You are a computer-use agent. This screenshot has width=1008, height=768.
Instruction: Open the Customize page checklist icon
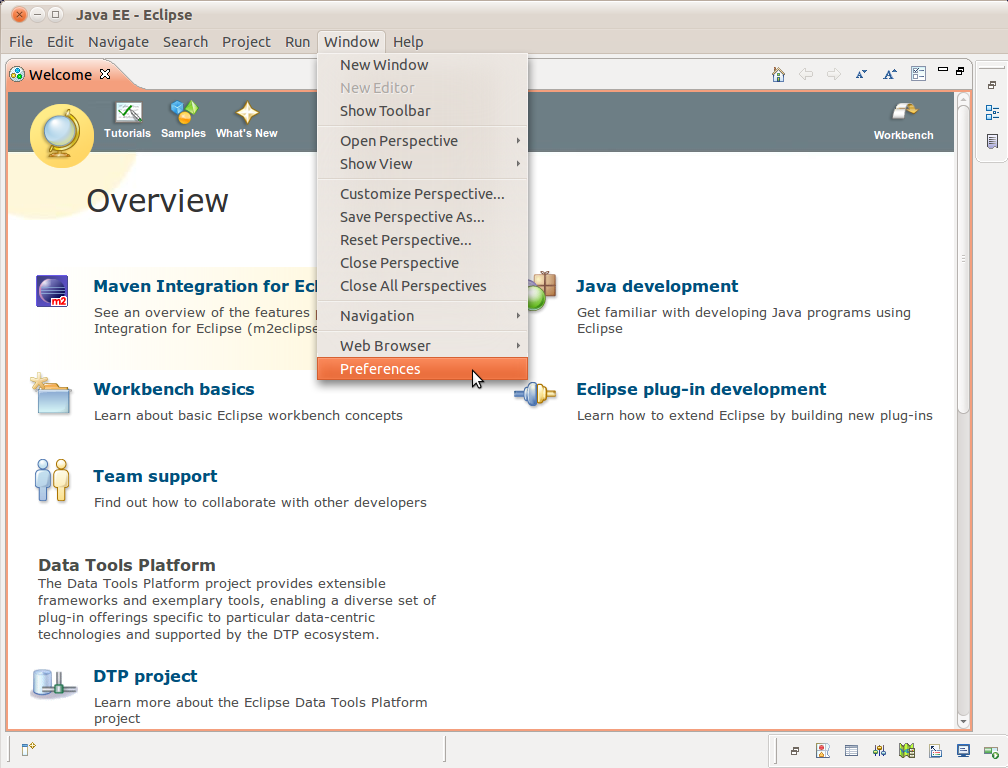(x=918, y=74)
